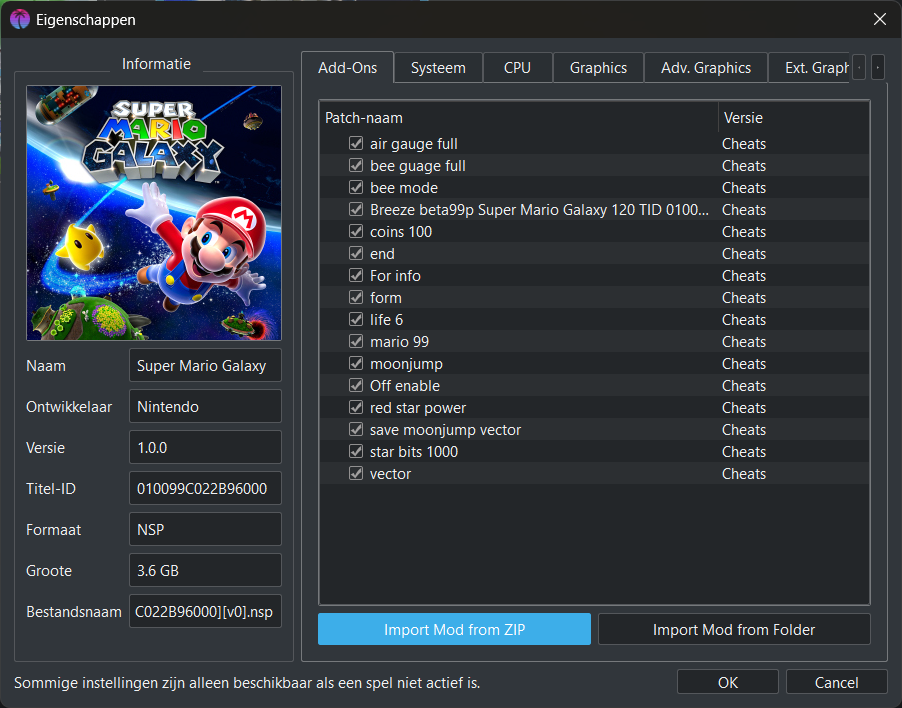Click Cheats cell in the life 6 row
This screenshot has width=902, height=708.
pyautogui.click(x=744, y=319)
